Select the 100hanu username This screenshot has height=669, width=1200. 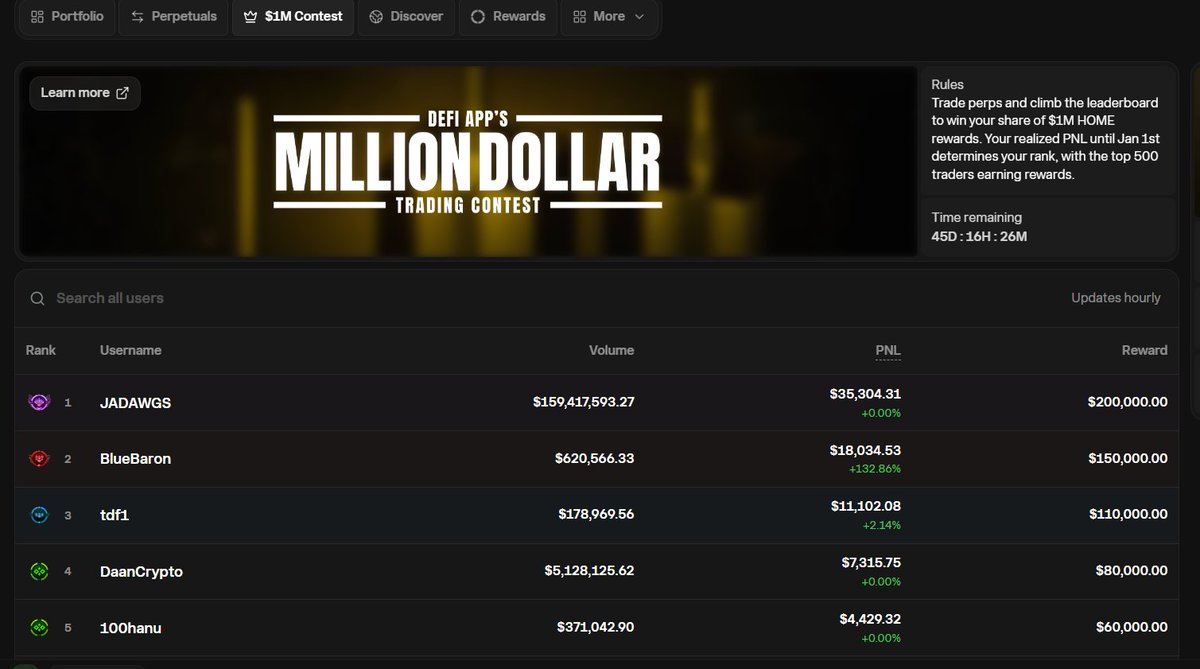coord(131,628)
